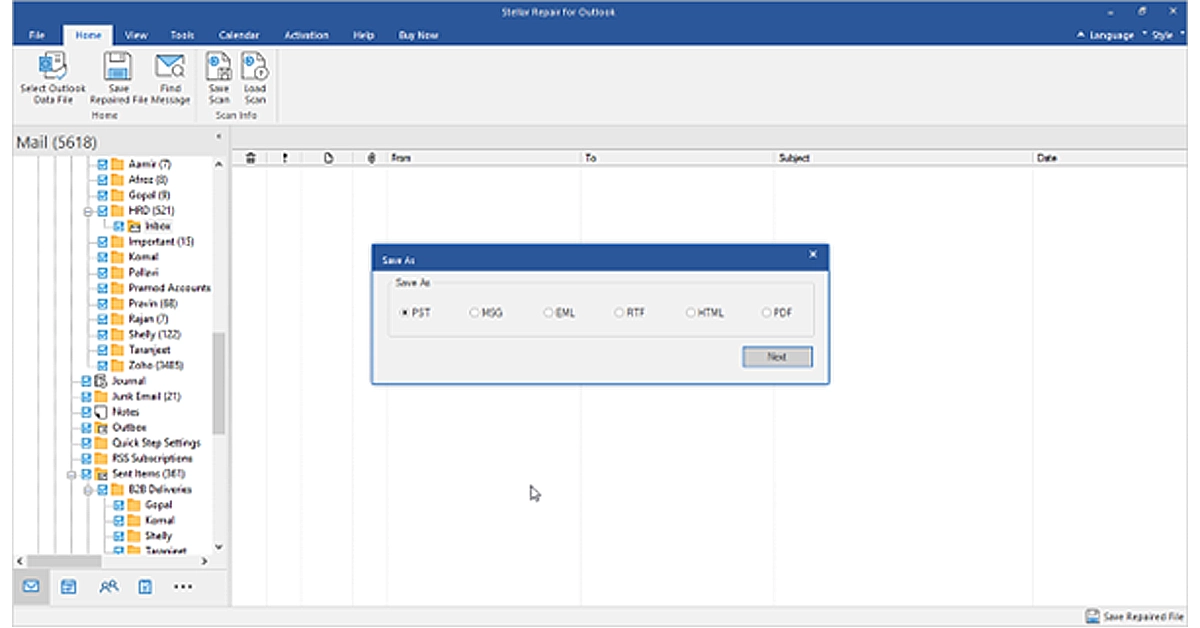Select the Pravin (68) folder

coord(153,304)
